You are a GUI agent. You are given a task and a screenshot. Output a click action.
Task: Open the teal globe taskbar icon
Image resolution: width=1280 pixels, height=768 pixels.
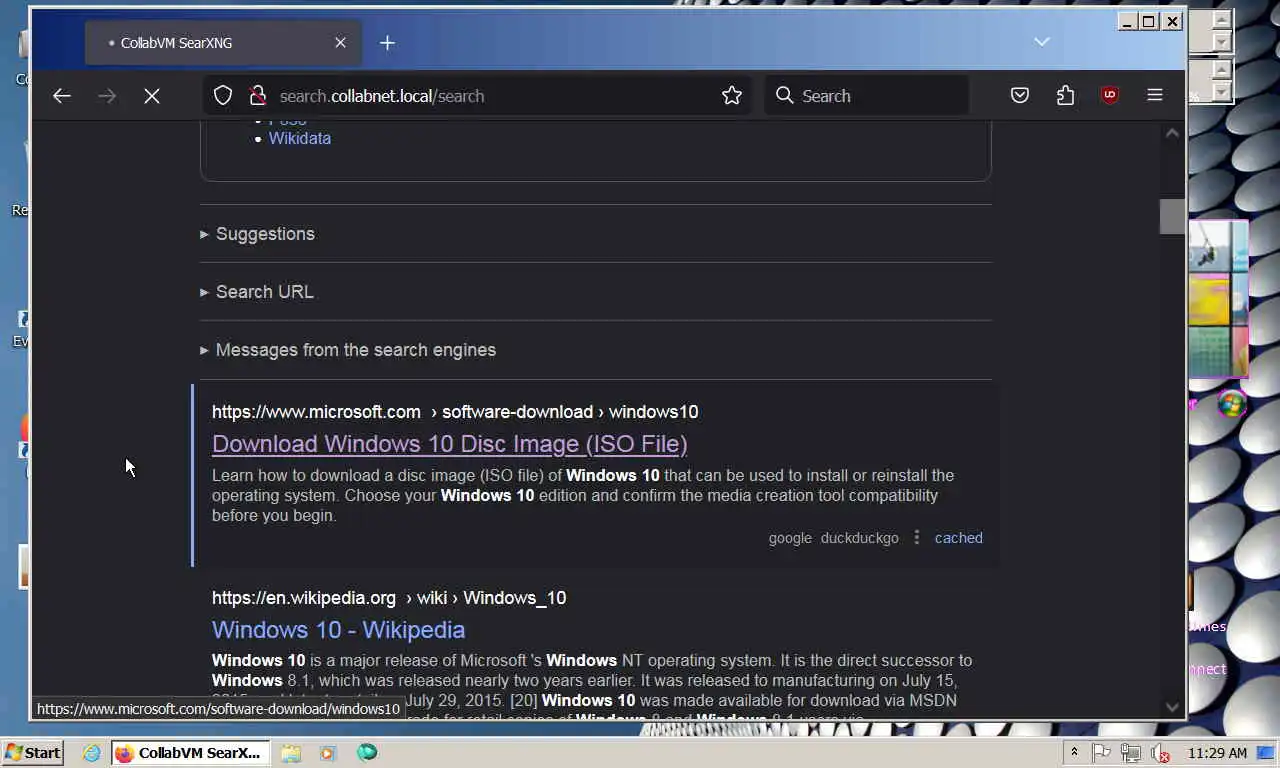click(367, 753)
